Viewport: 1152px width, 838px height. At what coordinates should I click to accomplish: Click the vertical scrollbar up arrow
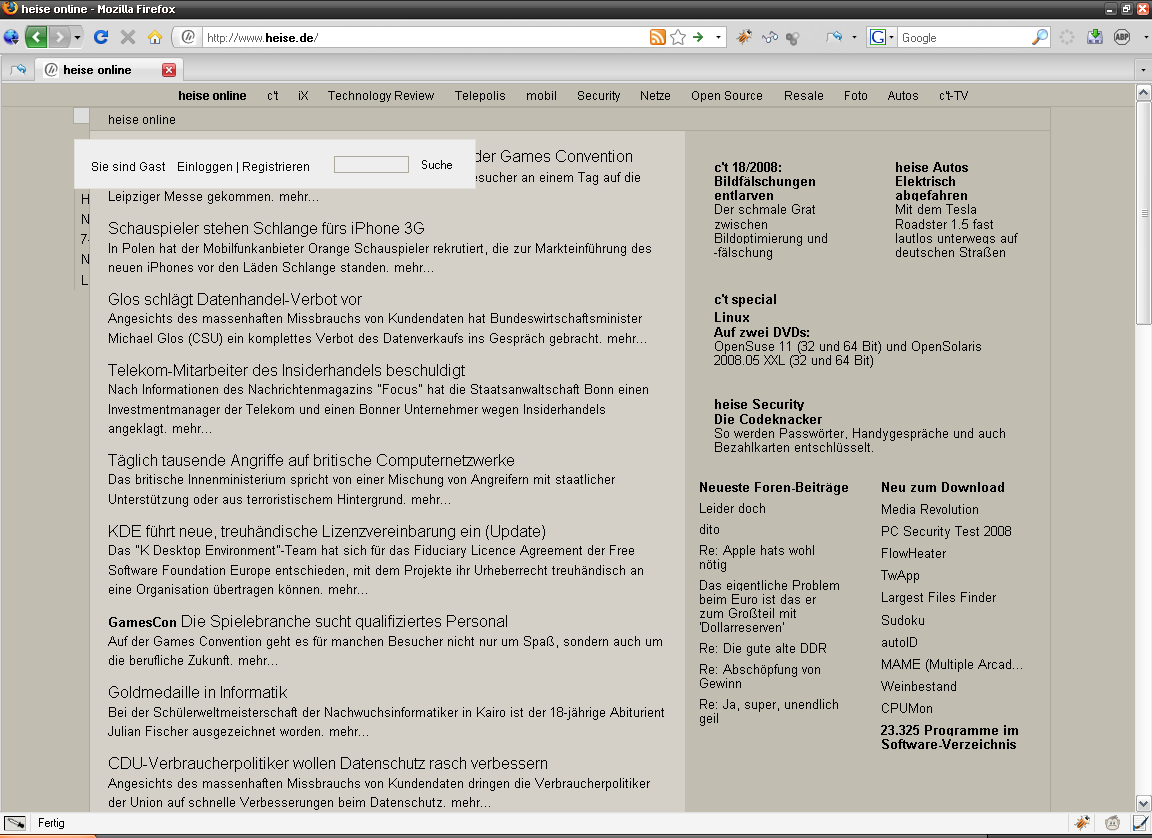coord(1143,93)
